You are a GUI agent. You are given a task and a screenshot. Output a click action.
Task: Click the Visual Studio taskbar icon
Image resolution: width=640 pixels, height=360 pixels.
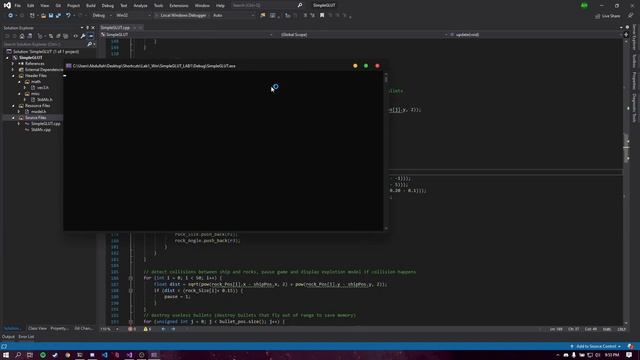(129, 355)
